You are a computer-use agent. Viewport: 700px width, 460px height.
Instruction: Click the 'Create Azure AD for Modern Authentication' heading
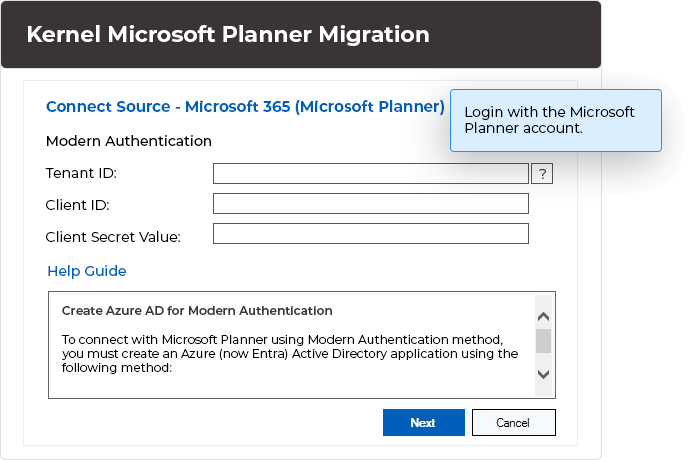pyautogui.click(x=197, y=311)
